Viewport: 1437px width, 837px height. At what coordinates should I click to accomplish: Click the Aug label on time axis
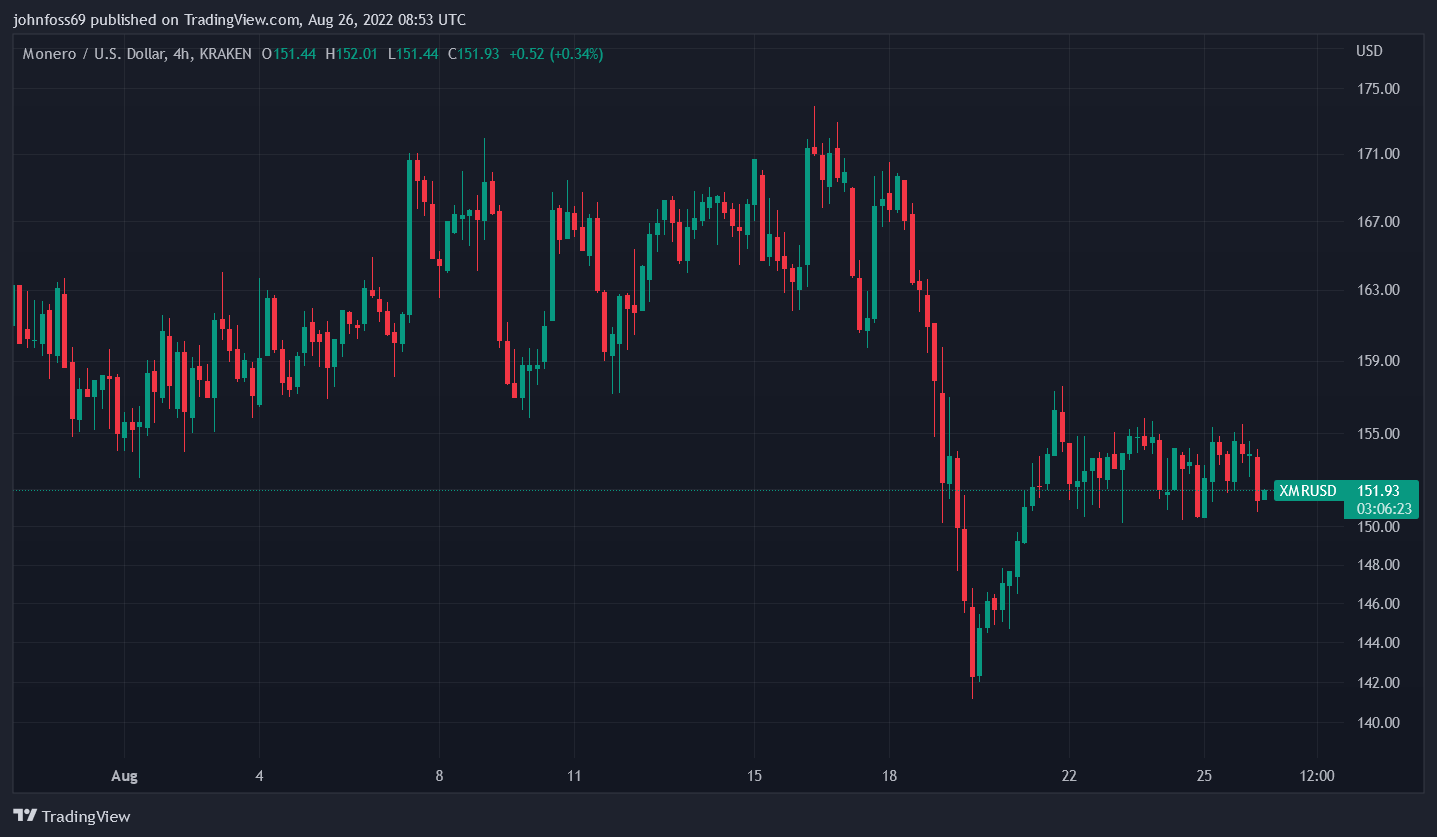click(x=124, y=776)
